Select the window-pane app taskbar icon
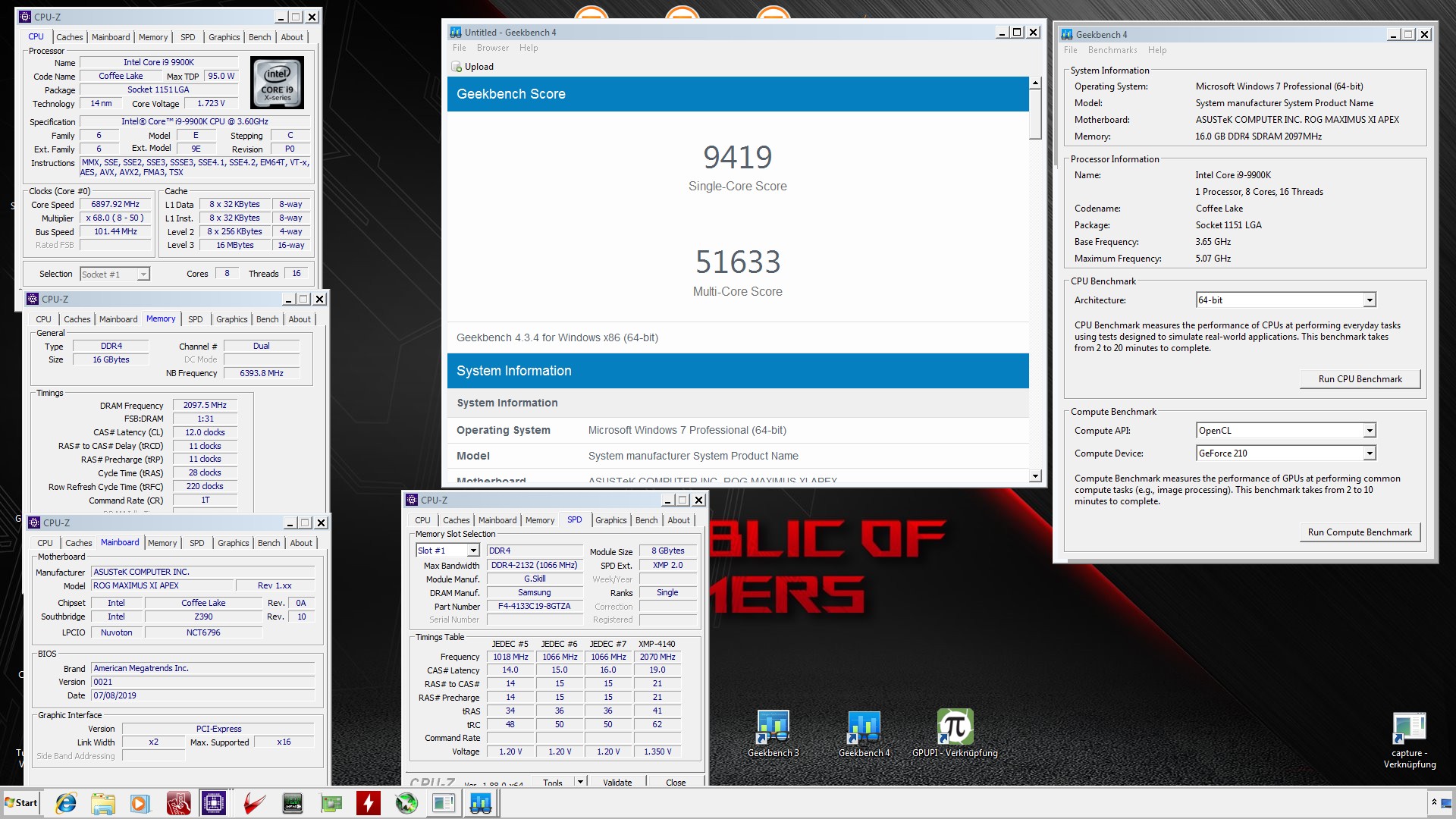Image resolution: width=1456 pixels, height=819 pixels. [x=444, y=803]
